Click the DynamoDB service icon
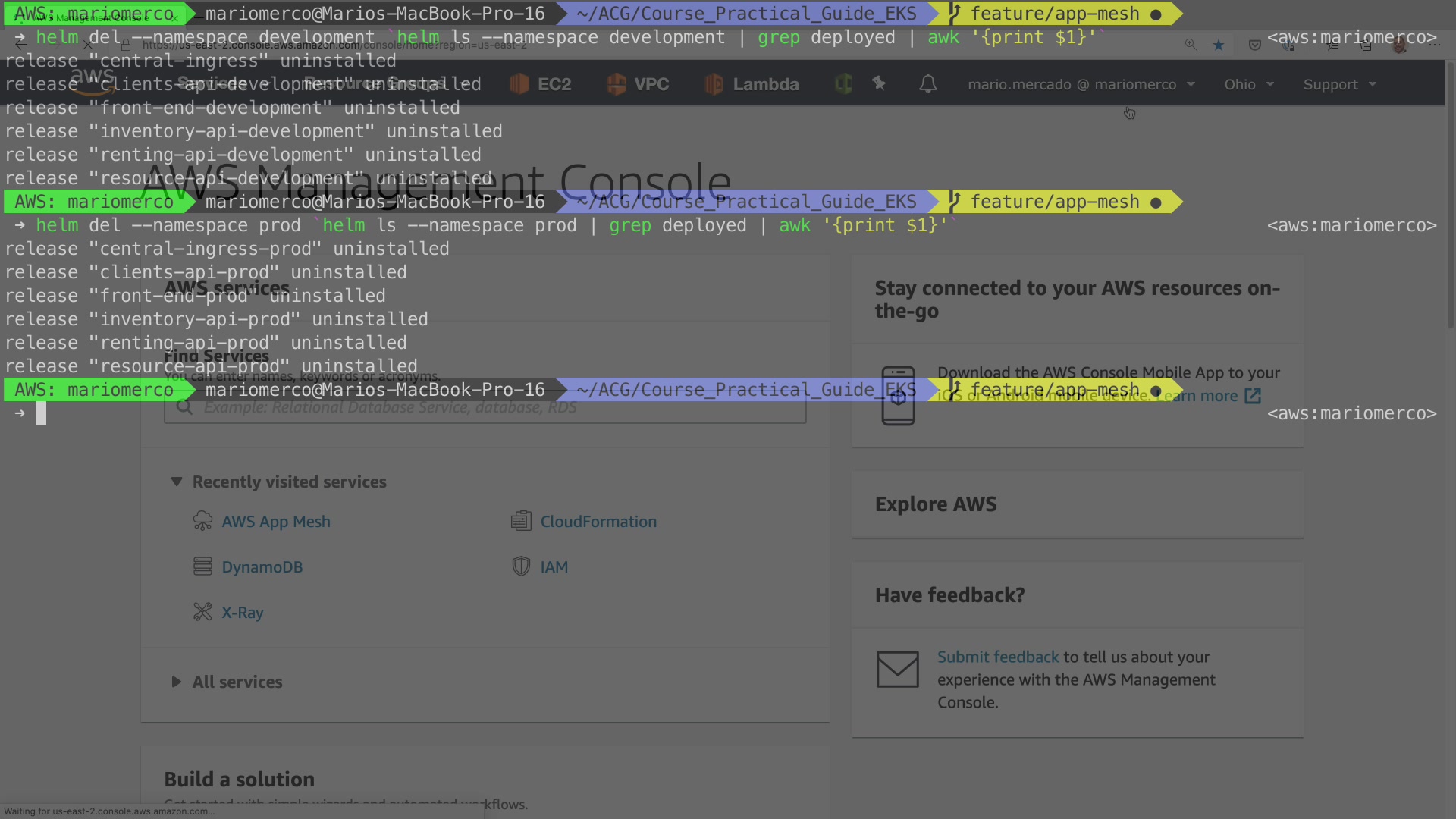Screen dimensions: 1456x819 [202, 566]
